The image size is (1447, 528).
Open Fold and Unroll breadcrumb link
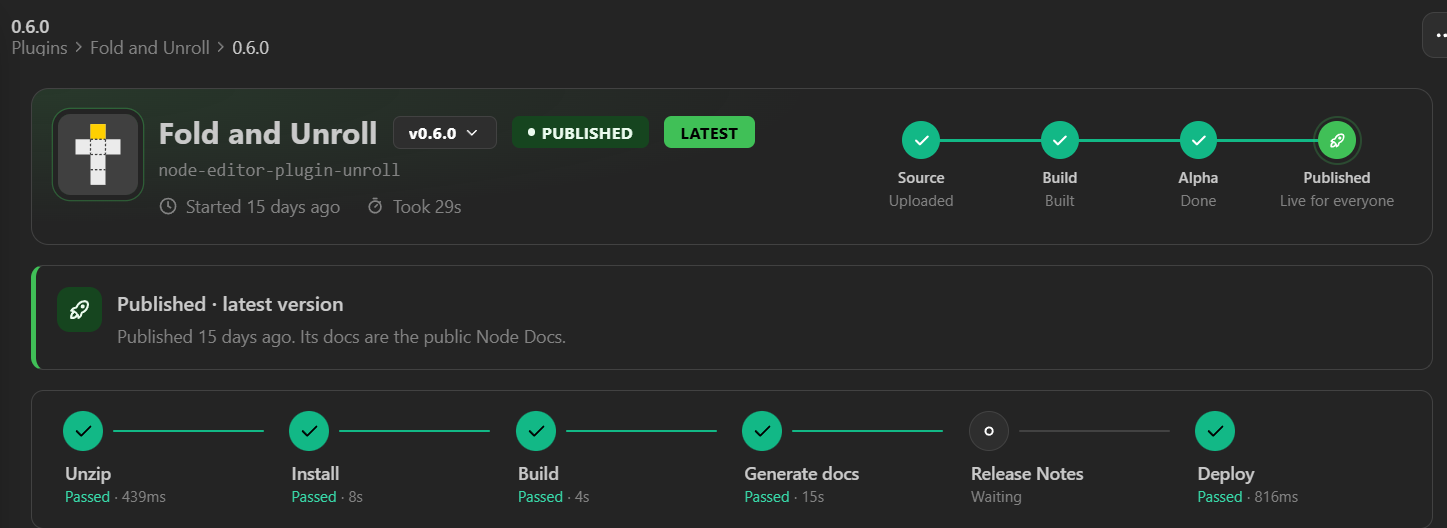(150, 47)
